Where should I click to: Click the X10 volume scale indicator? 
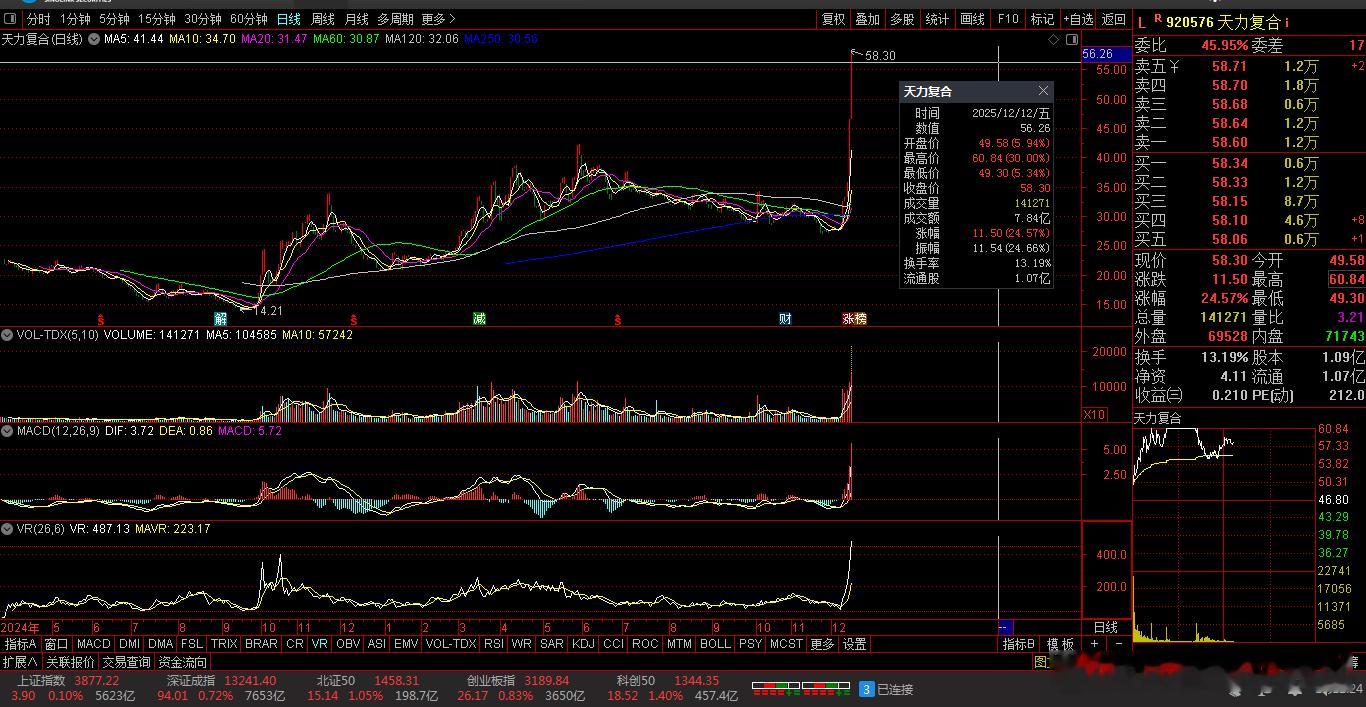[1095, 414]
